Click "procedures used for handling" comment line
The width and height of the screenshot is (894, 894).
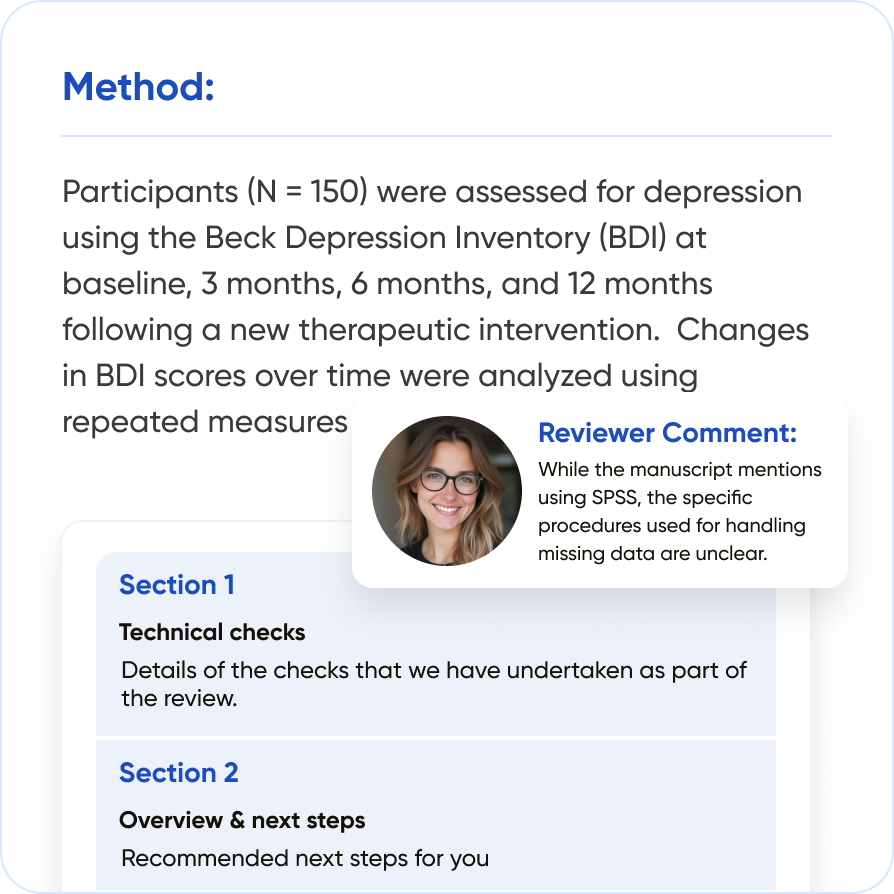pyautogui.click(x=671, y=525)
